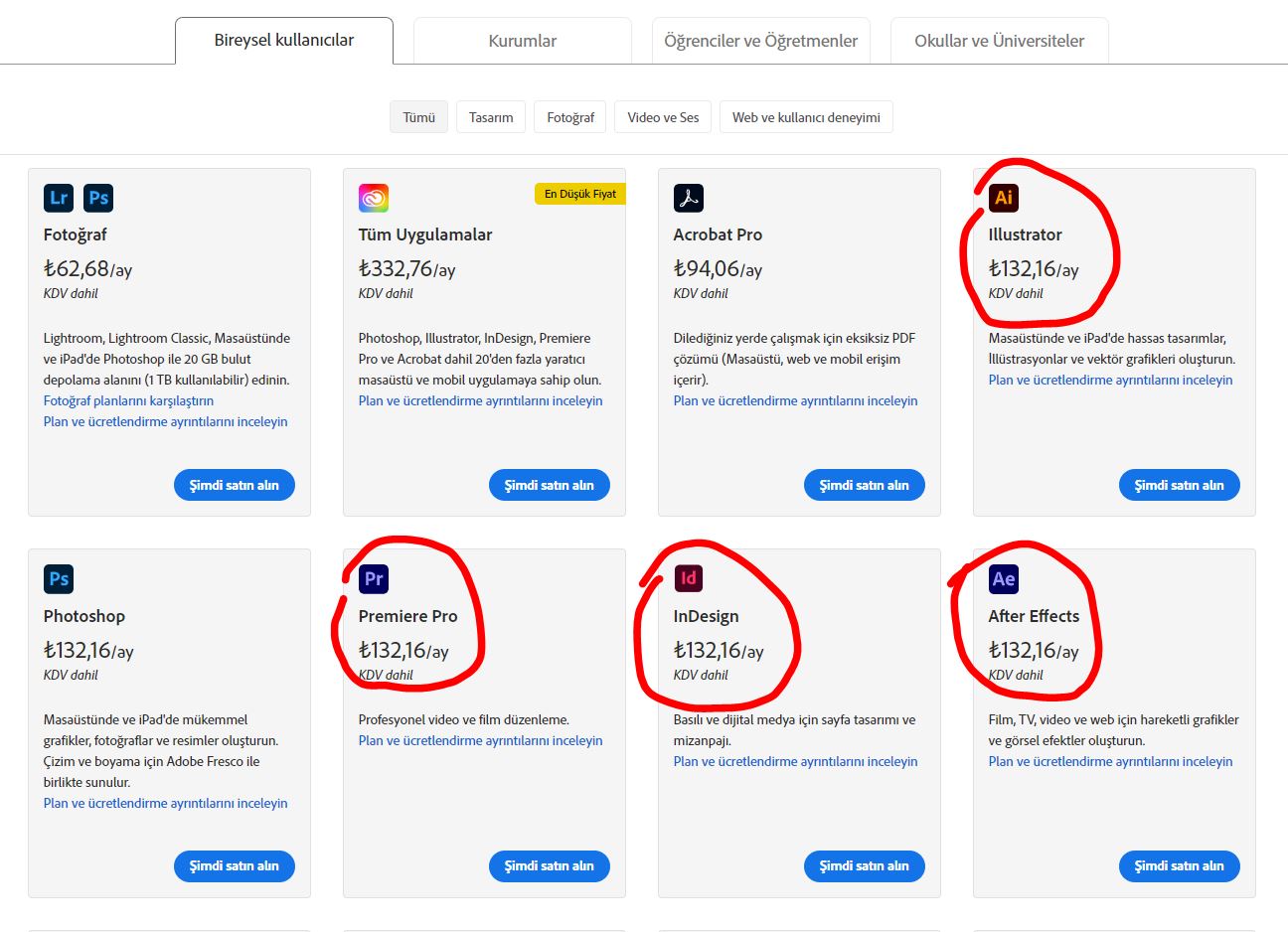Buy Acrobat Pro with Şimdi satın alın

click(x=865, y=485)
